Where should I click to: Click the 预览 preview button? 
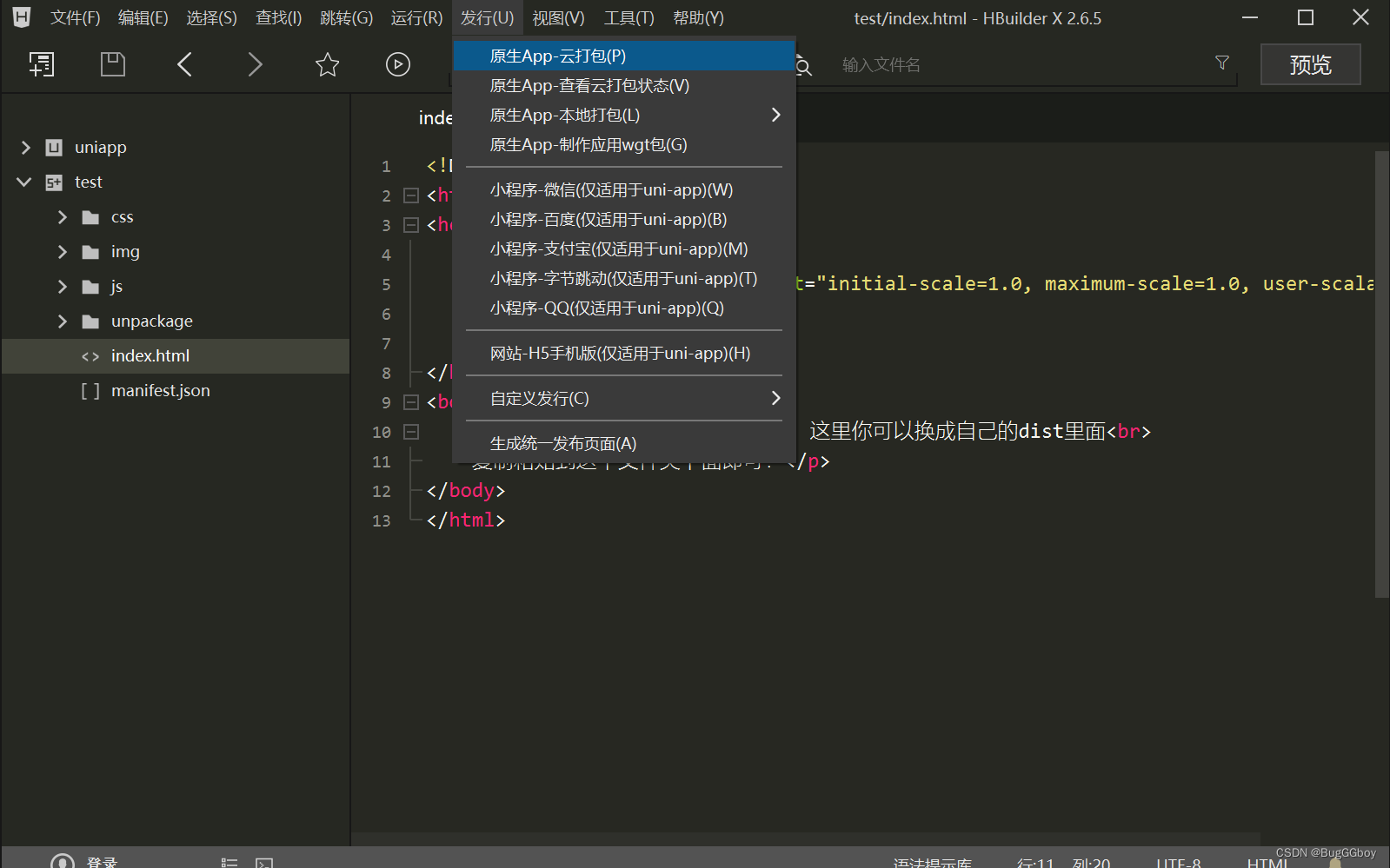coord(1311,64)
